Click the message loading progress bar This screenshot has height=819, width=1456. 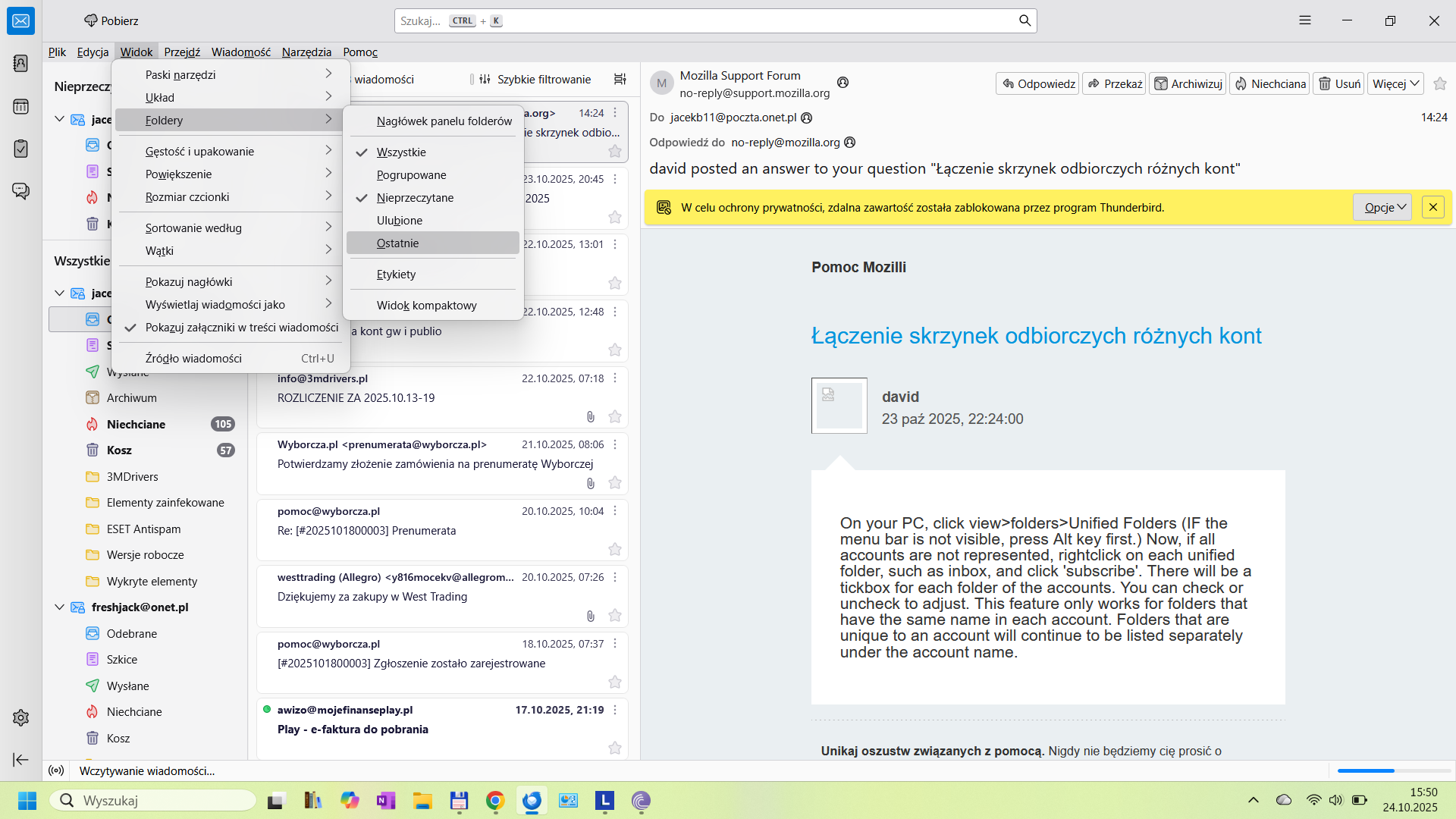pyautogui.click(x=1393, y=770)
